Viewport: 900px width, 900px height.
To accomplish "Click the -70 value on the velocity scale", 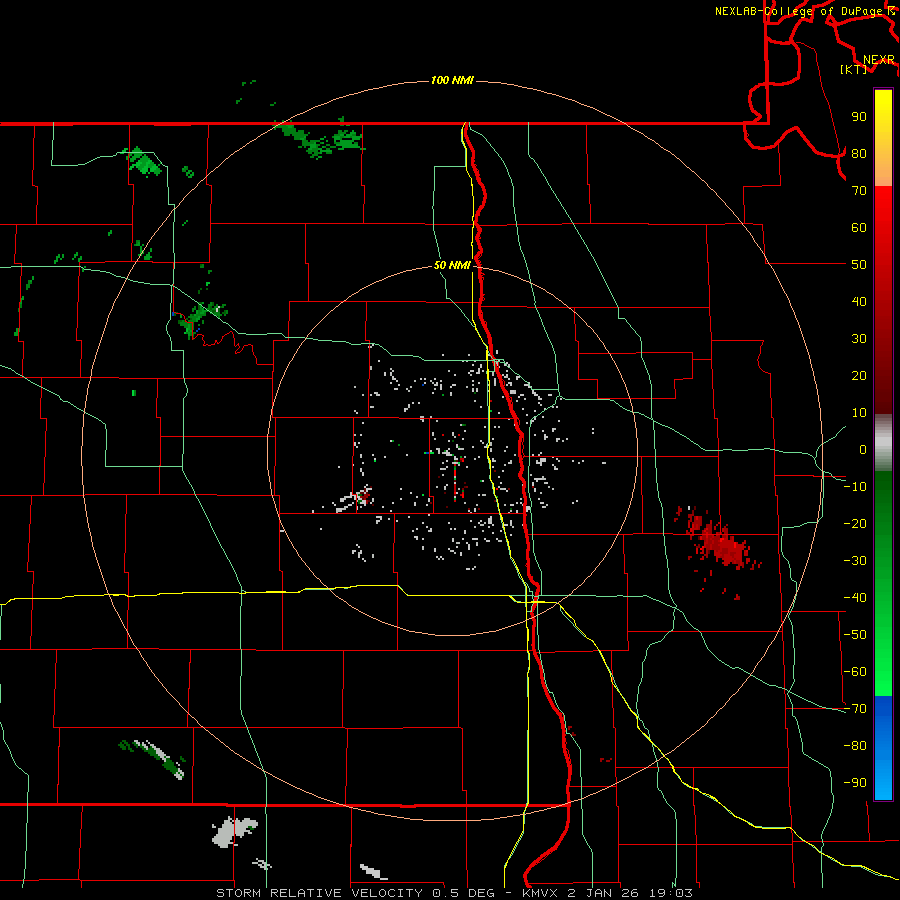I will click(855, 709).
